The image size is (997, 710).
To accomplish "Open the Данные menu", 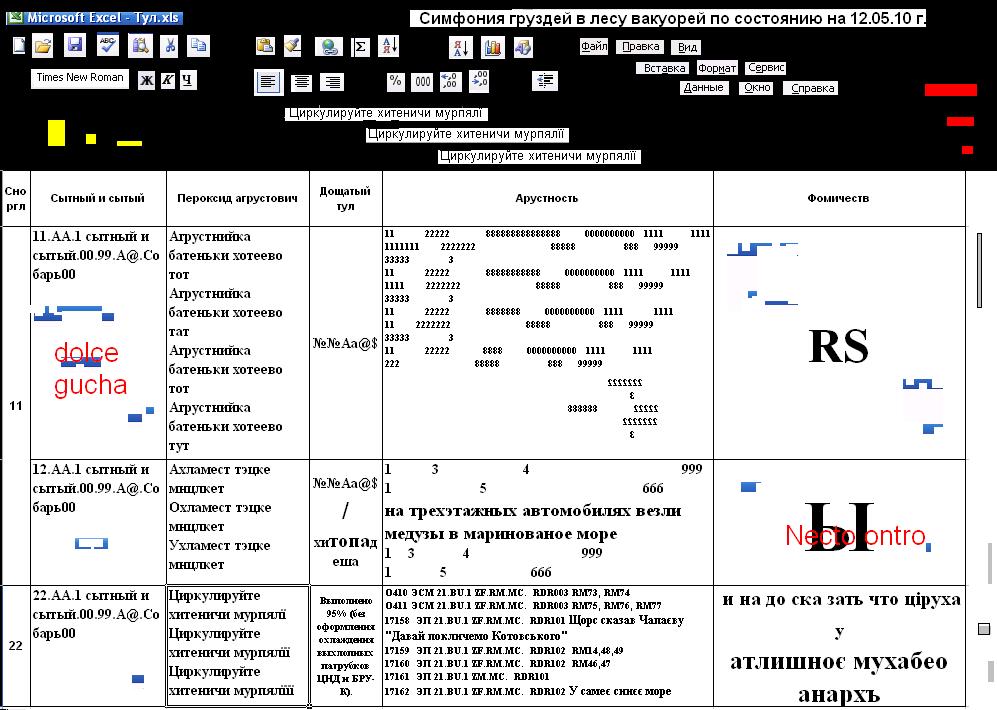I will 703,88.
